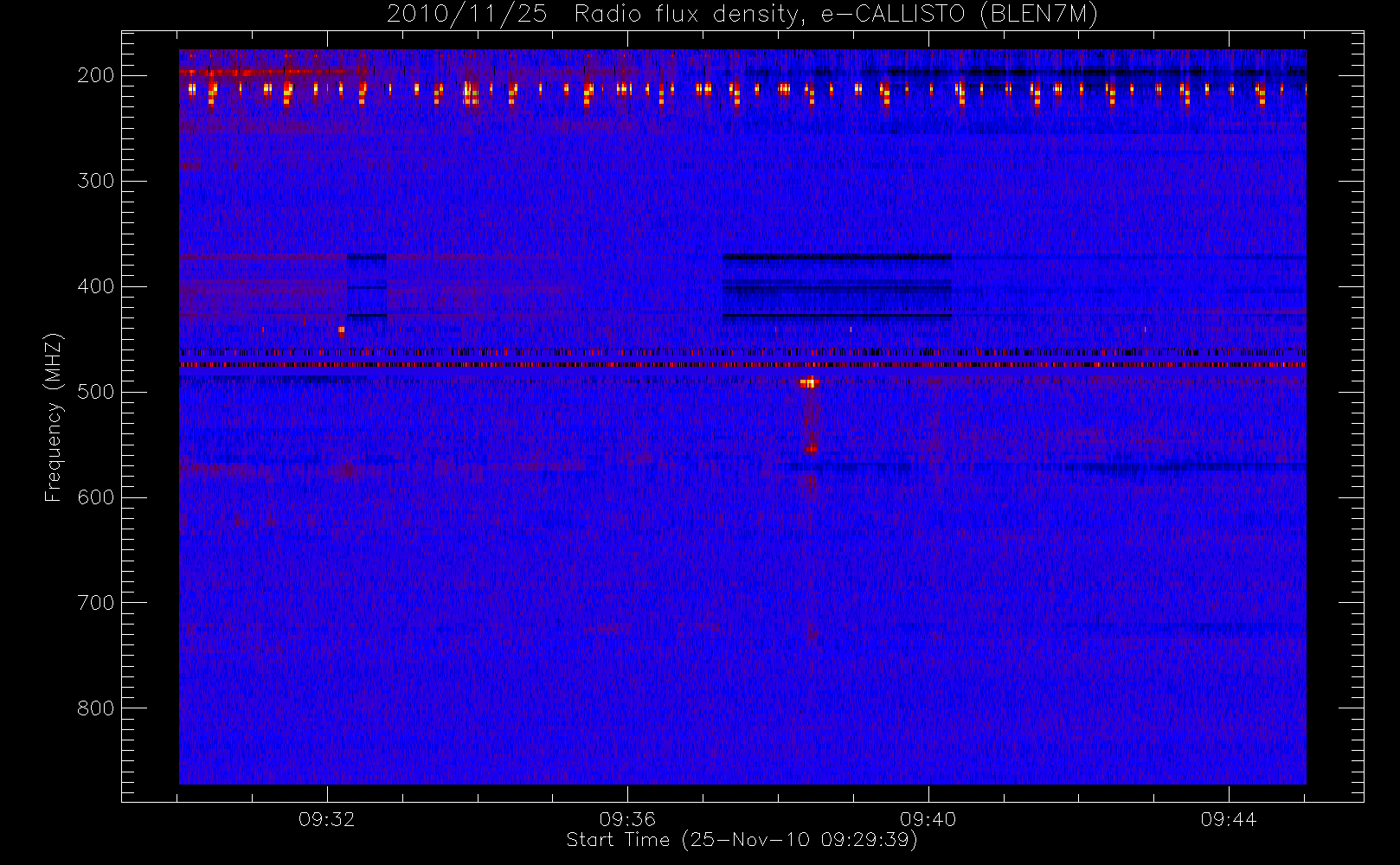Select the 400 frequency tick label
This screenshot has height=865, width=1400.
click(x=95, y=286)
